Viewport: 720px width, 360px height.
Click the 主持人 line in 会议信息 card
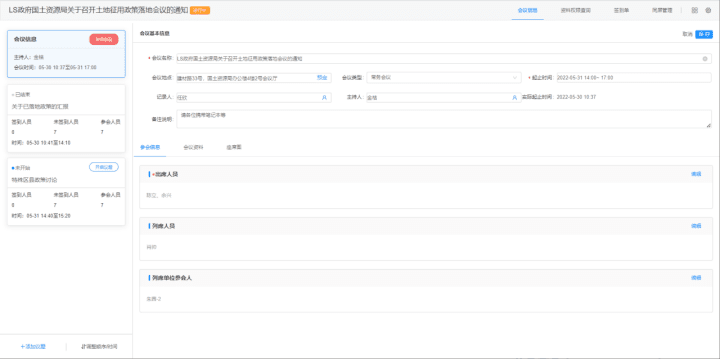coord(29,57)
